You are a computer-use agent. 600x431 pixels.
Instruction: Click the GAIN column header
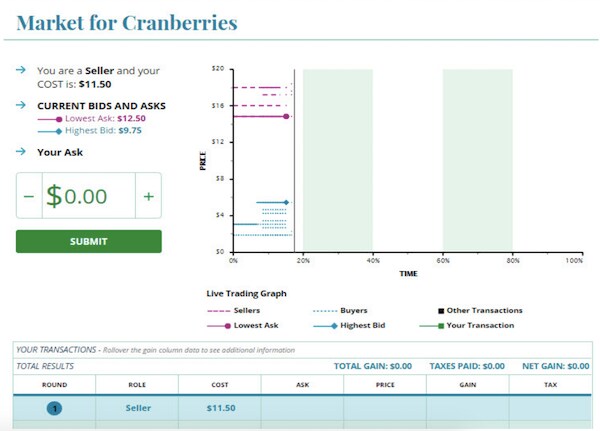point(467,384)
